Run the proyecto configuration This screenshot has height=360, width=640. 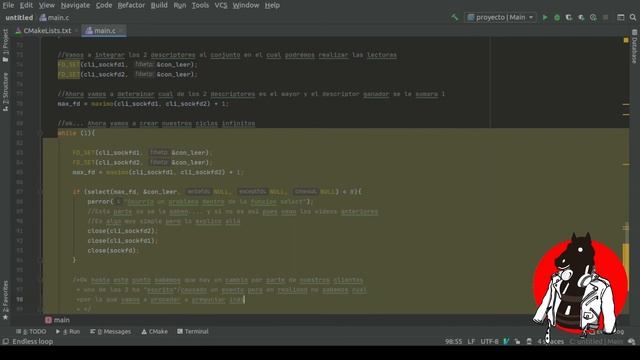pyautogui.click(x=545, y=18)
